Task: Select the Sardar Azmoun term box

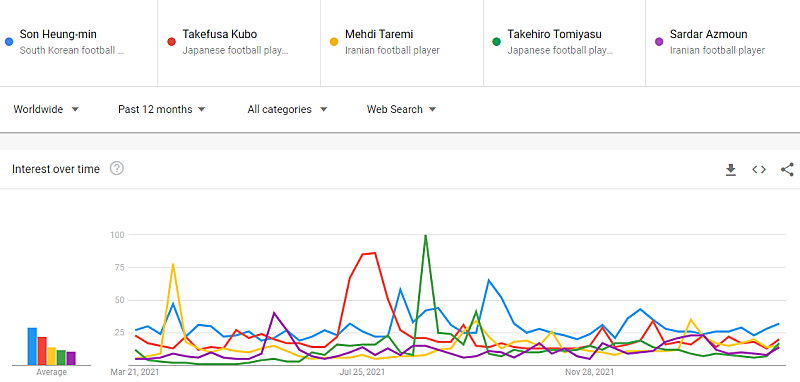Action: pos(723,43)
